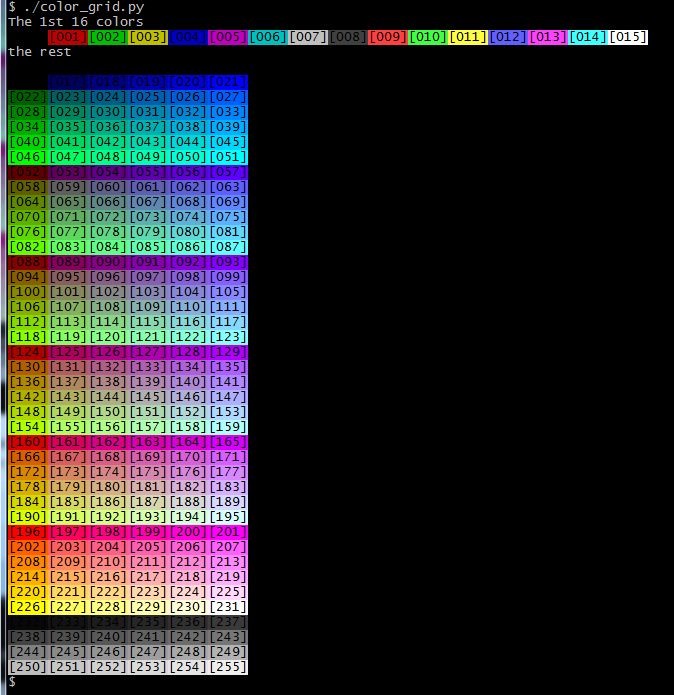This screenshot has height=695, width=674.
Task: Click the [145] gray-mauve cell
Action: pyautogui.click(x=148, y=397)
